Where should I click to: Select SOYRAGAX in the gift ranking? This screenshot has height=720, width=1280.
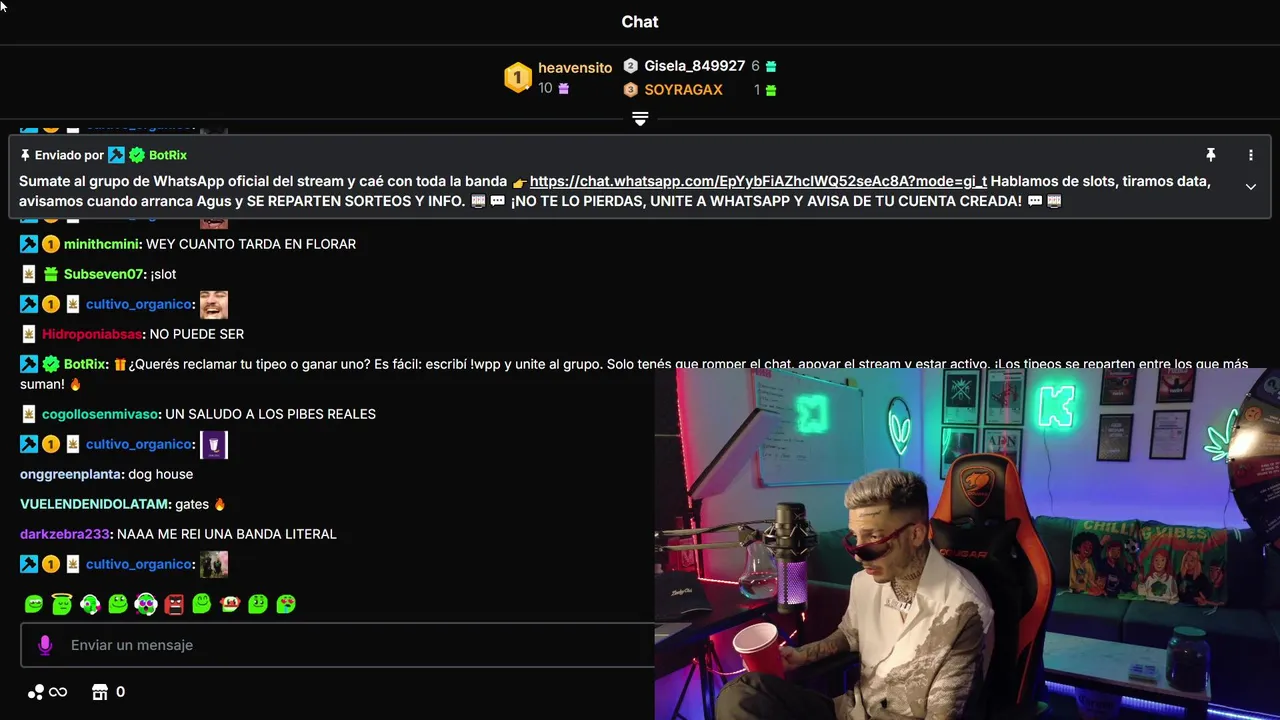tap(683, 90)
